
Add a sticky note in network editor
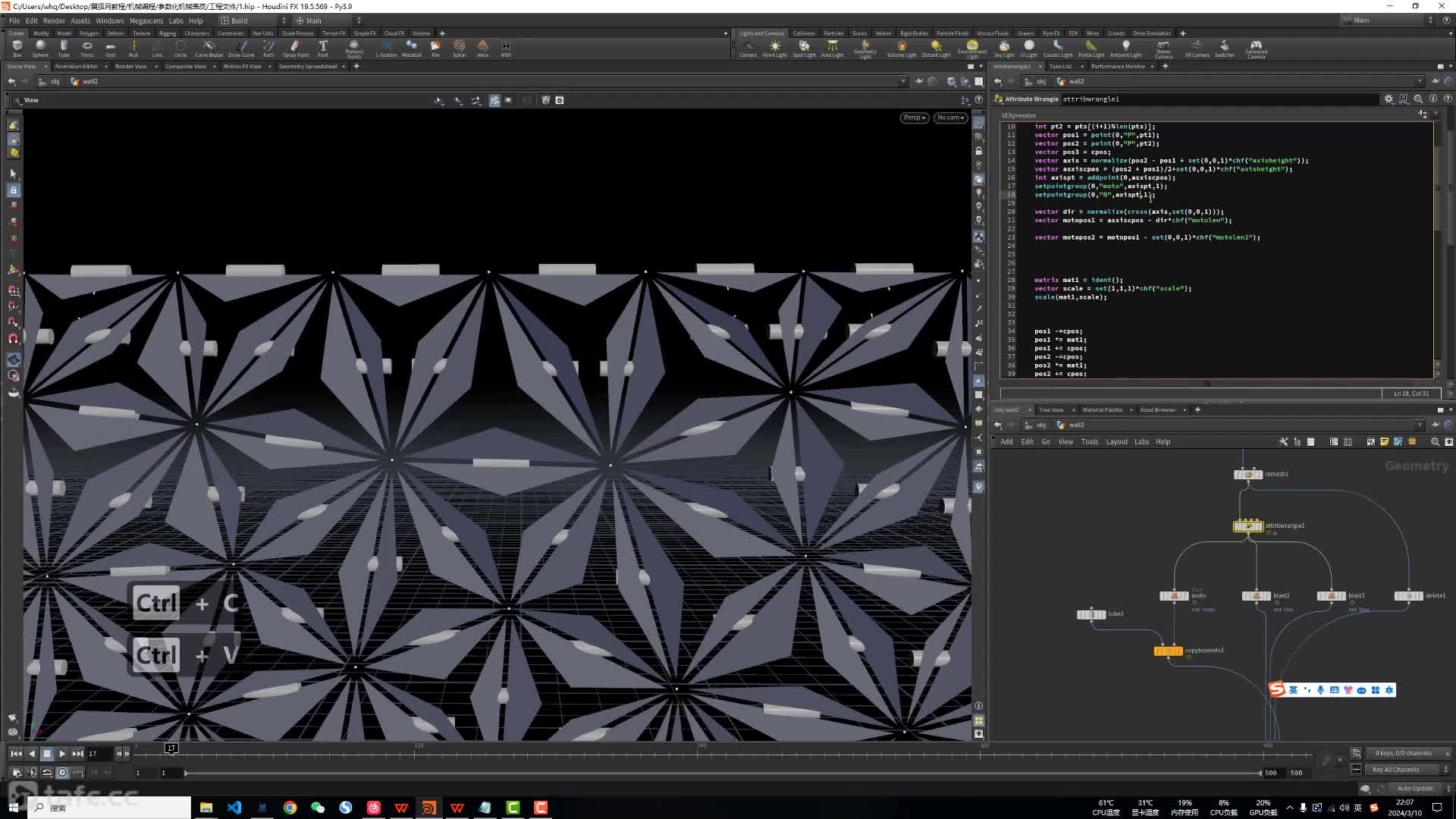tap(1384, 442)
